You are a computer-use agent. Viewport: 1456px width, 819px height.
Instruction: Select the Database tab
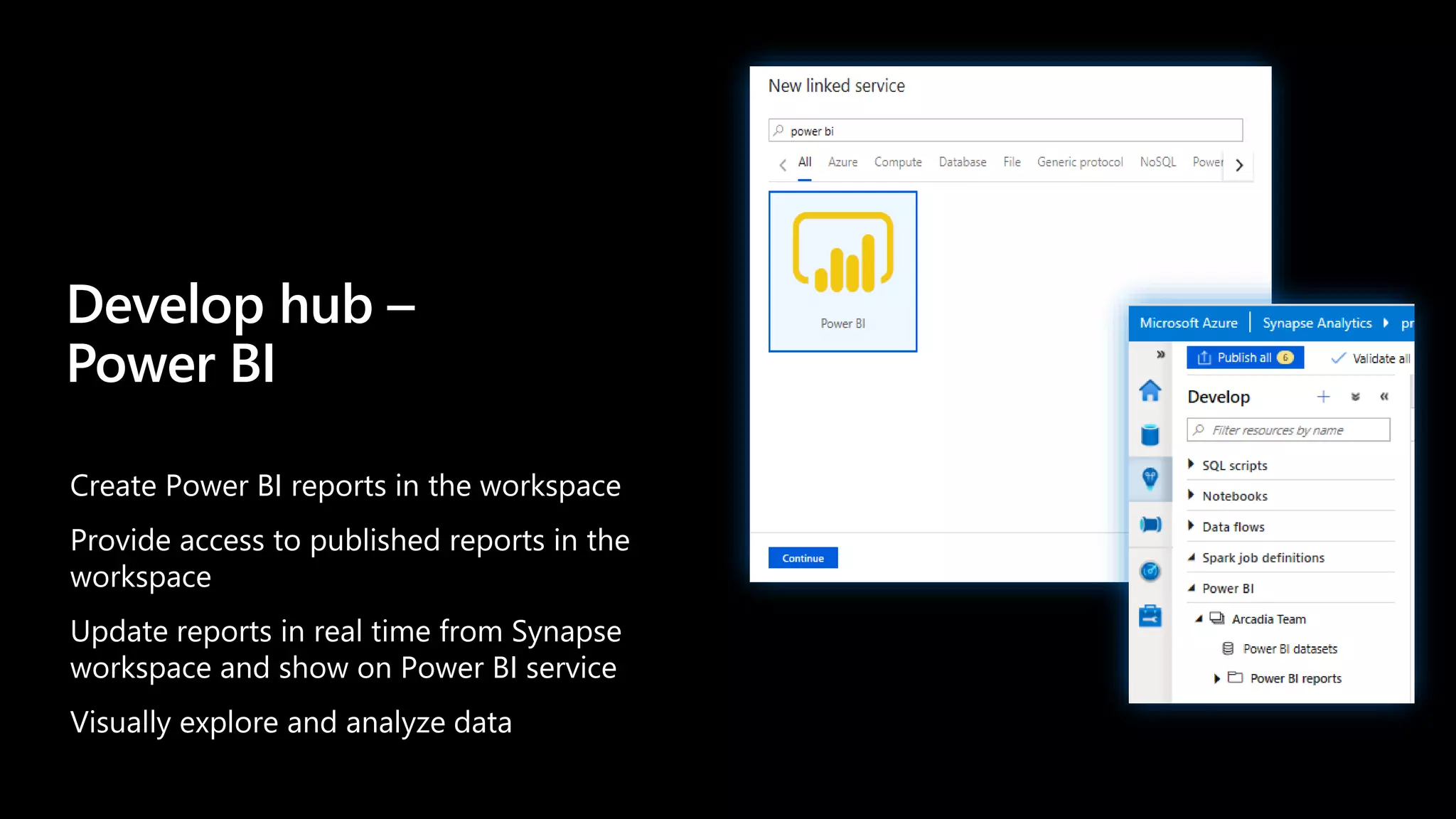(x=963, y=162)
